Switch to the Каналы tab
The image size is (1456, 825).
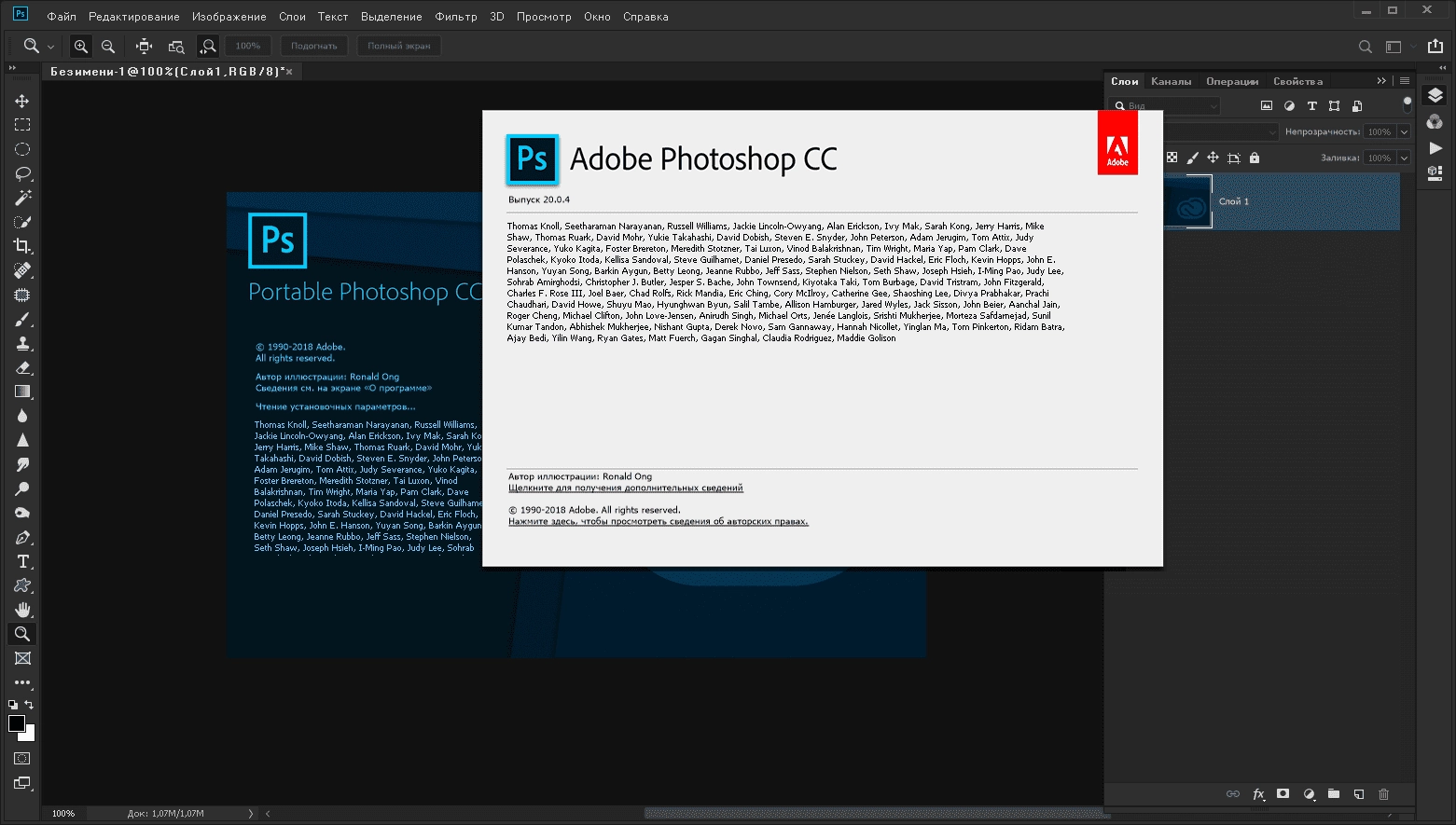click(x=1172, y=81)
